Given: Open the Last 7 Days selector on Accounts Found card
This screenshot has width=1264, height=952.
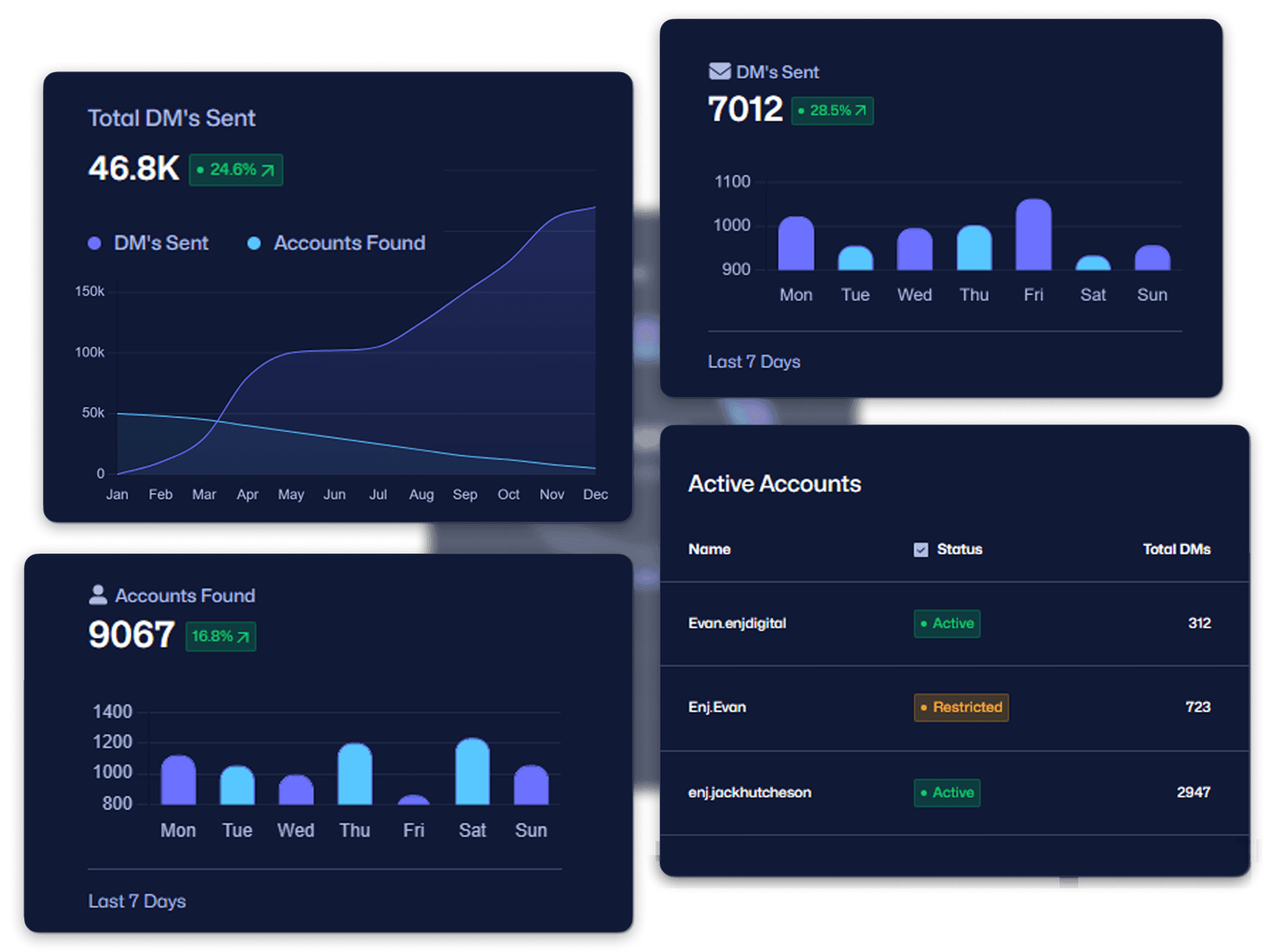Looking at the screenshot, I should coord(137,901).
